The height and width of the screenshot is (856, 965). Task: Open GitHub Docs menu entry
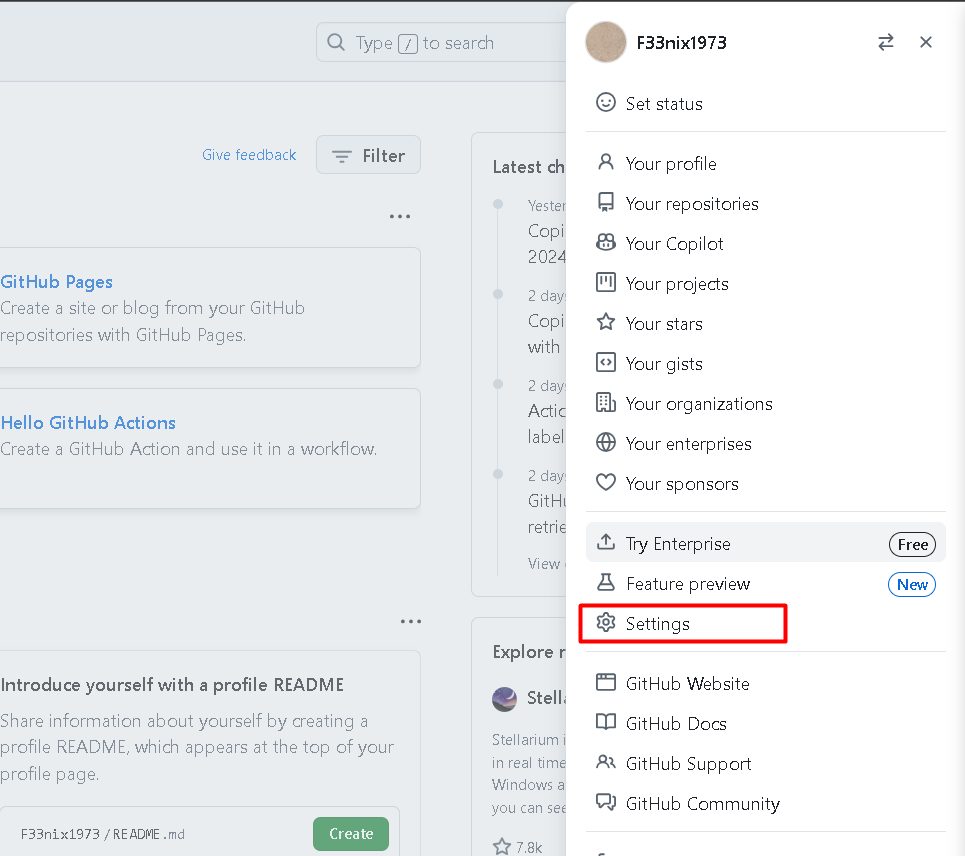766,723
